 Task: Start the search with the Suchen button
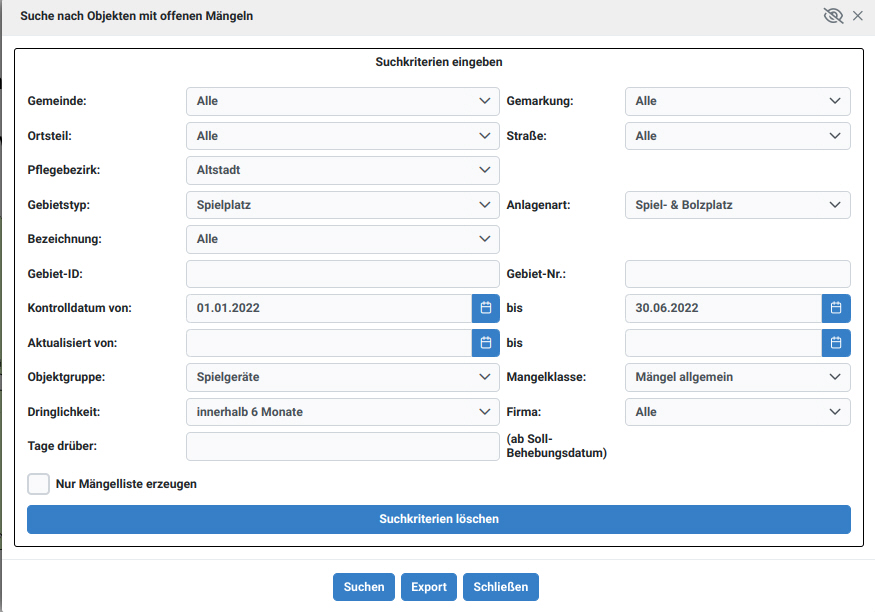(x=363, y=587)
